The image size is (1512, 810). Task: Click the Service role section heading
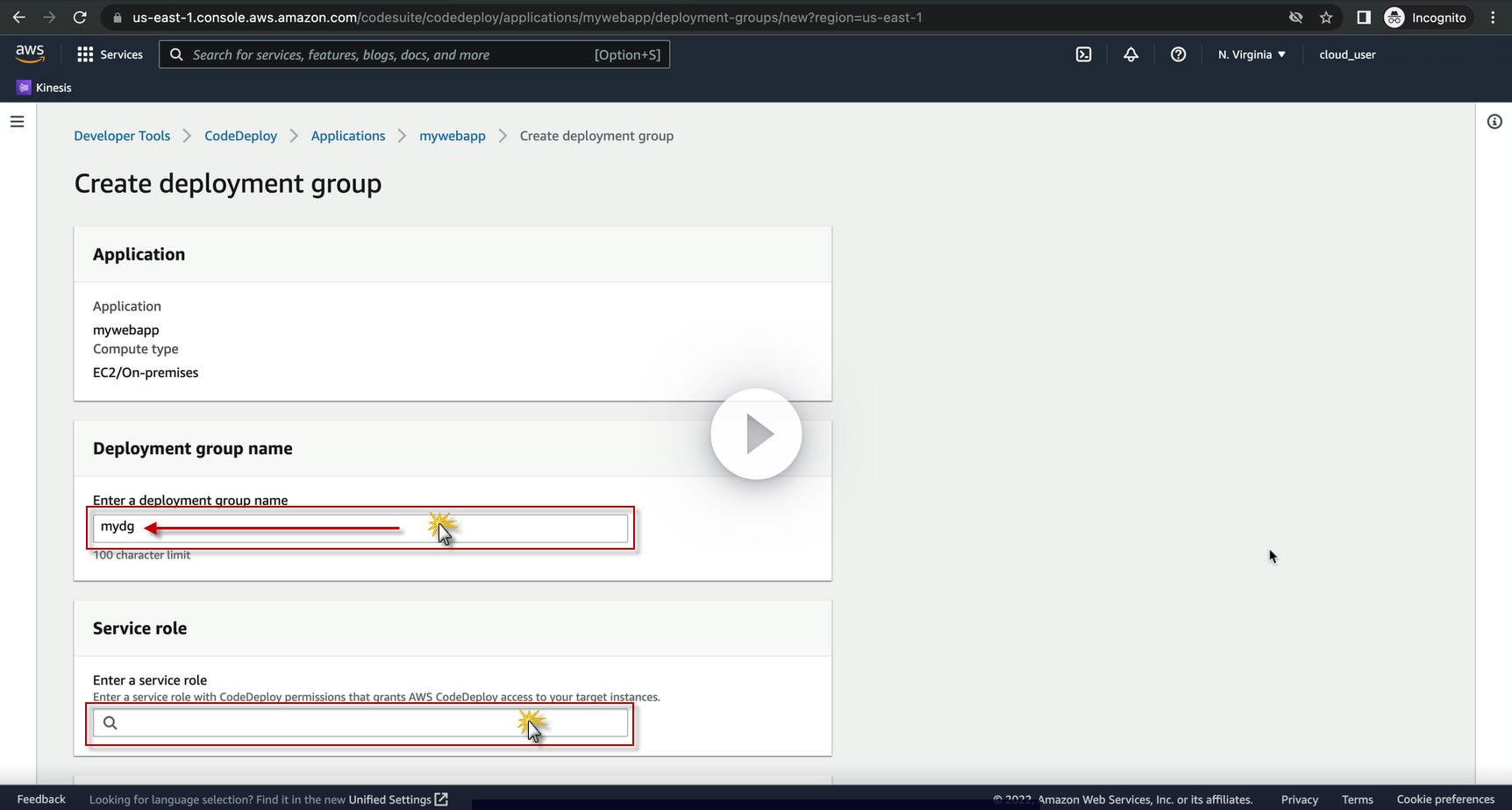[139, 629]
